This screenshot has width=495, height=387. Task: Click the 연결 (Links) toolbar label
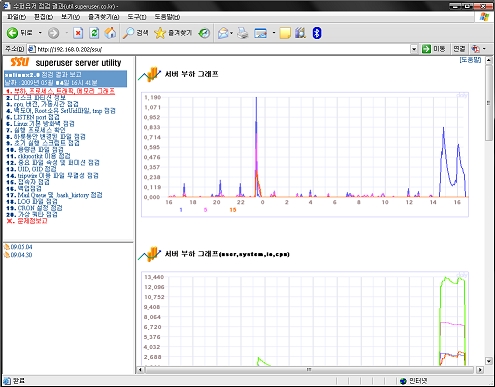[459, 49]
